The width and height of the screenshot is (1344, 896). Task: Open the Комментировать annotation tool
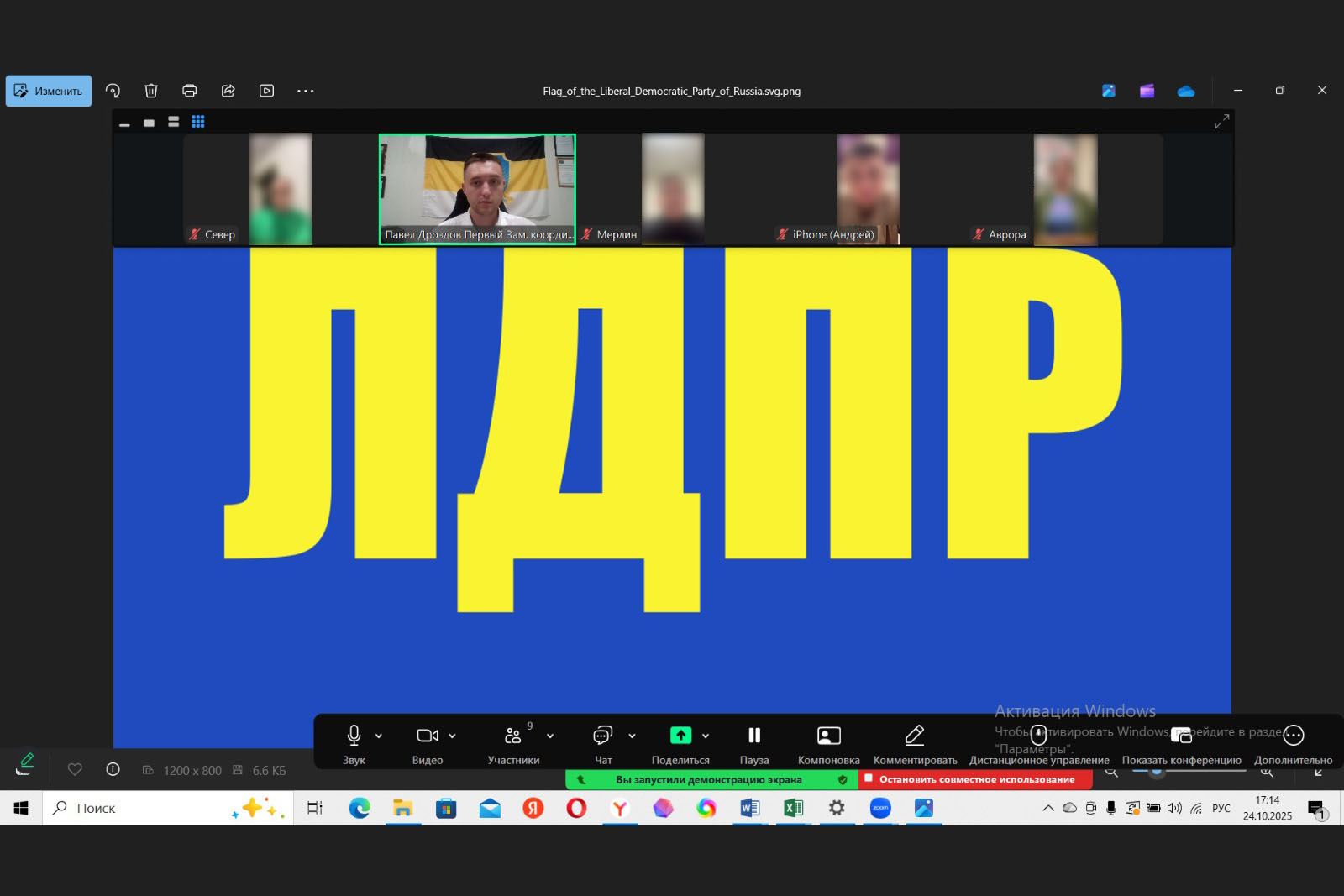pos(915,743)
